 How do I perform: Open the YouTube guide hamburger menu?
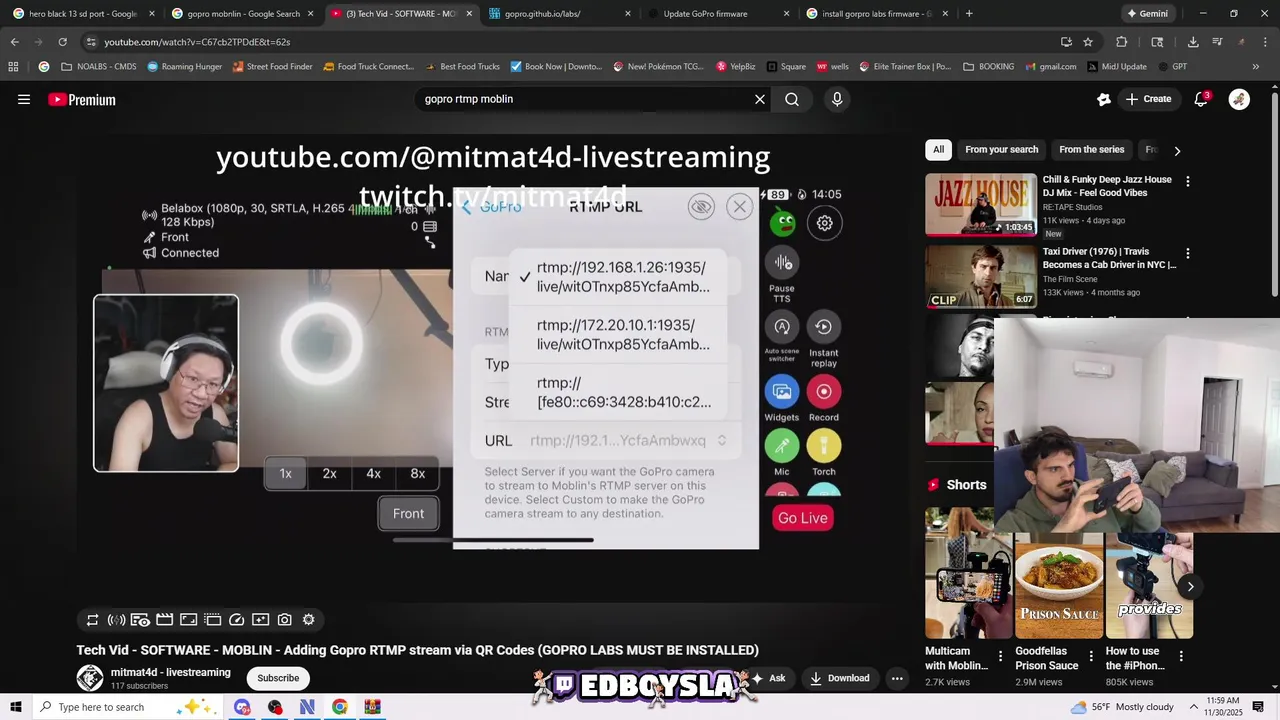(x=24, y=99)
